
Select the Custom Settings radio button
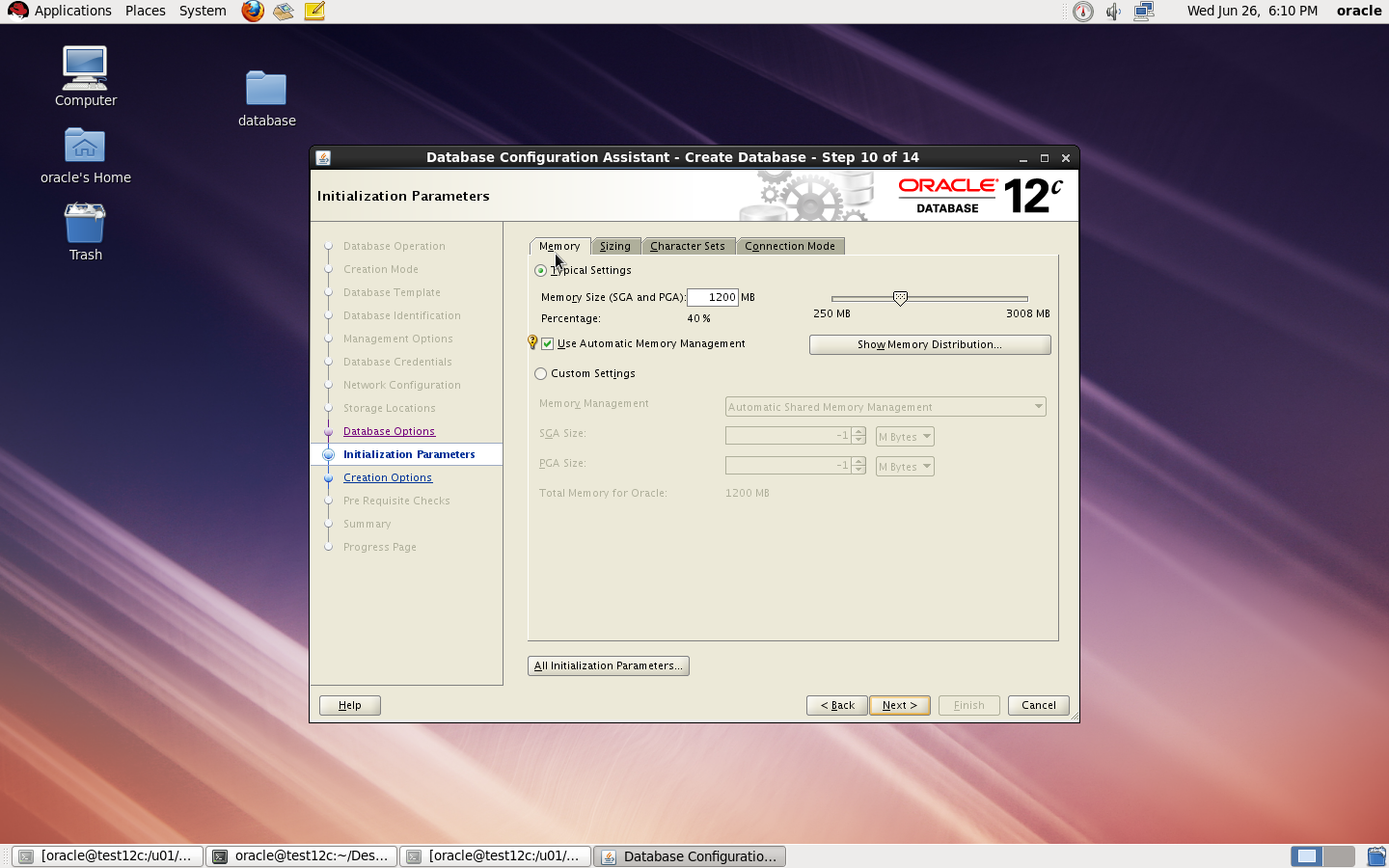(541, 374)
